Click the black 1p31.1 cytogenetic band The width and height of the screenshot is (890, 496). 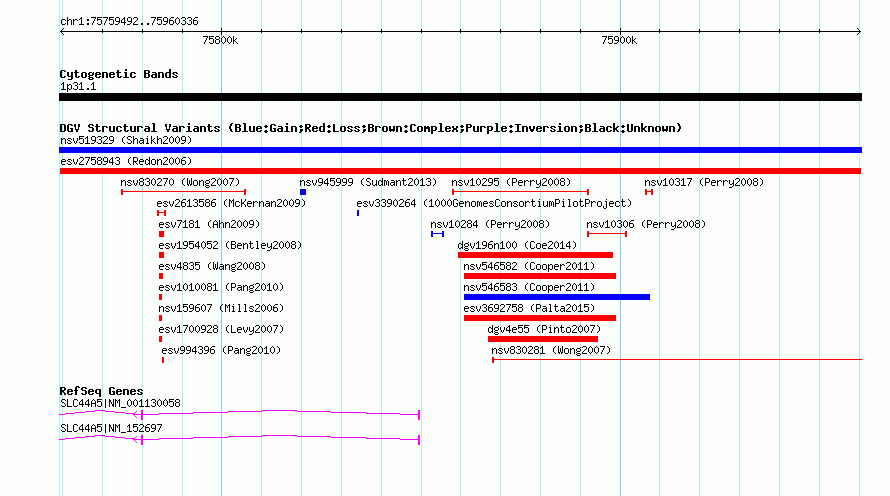coord(460,97)
